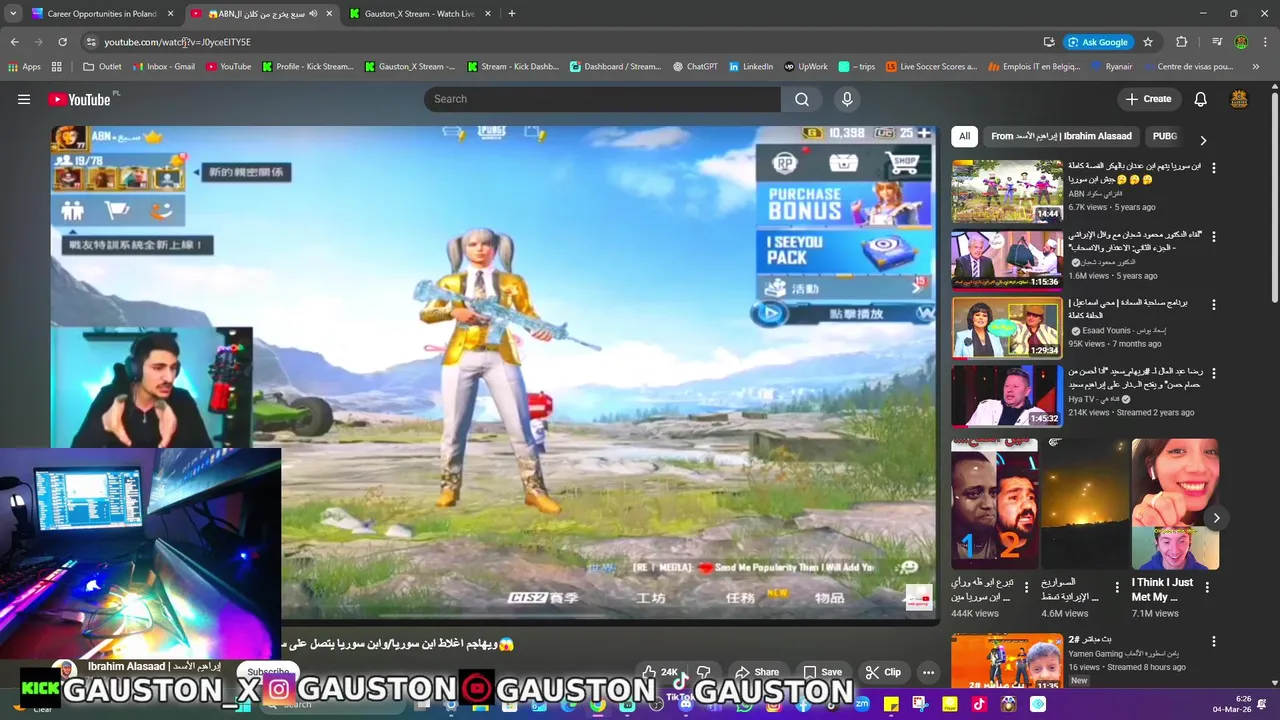This screenshot has height=720, width=1280.
Task: Go back with the browser back arrow
Action: coord(15,42)
